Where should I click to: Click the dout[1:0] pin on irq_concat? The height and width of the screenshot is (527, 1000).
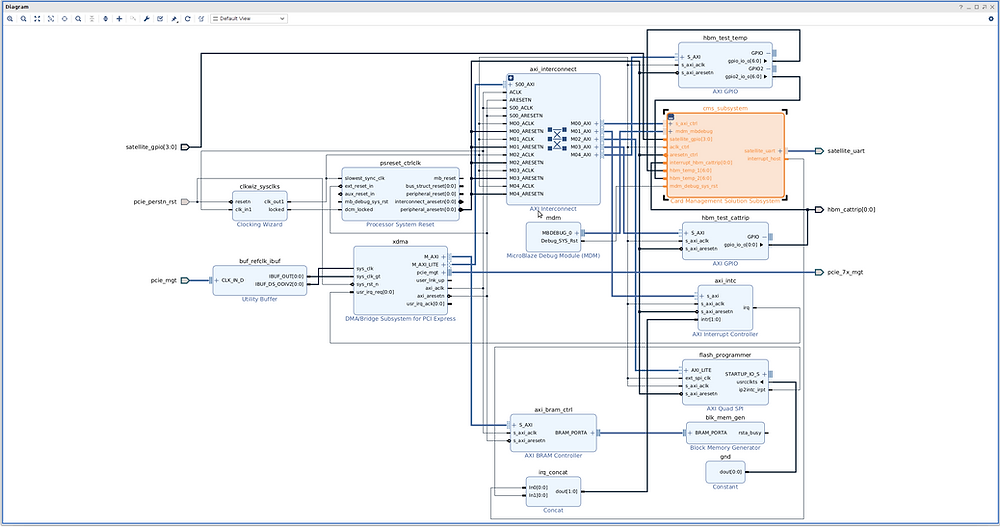[x=566, y=491]
